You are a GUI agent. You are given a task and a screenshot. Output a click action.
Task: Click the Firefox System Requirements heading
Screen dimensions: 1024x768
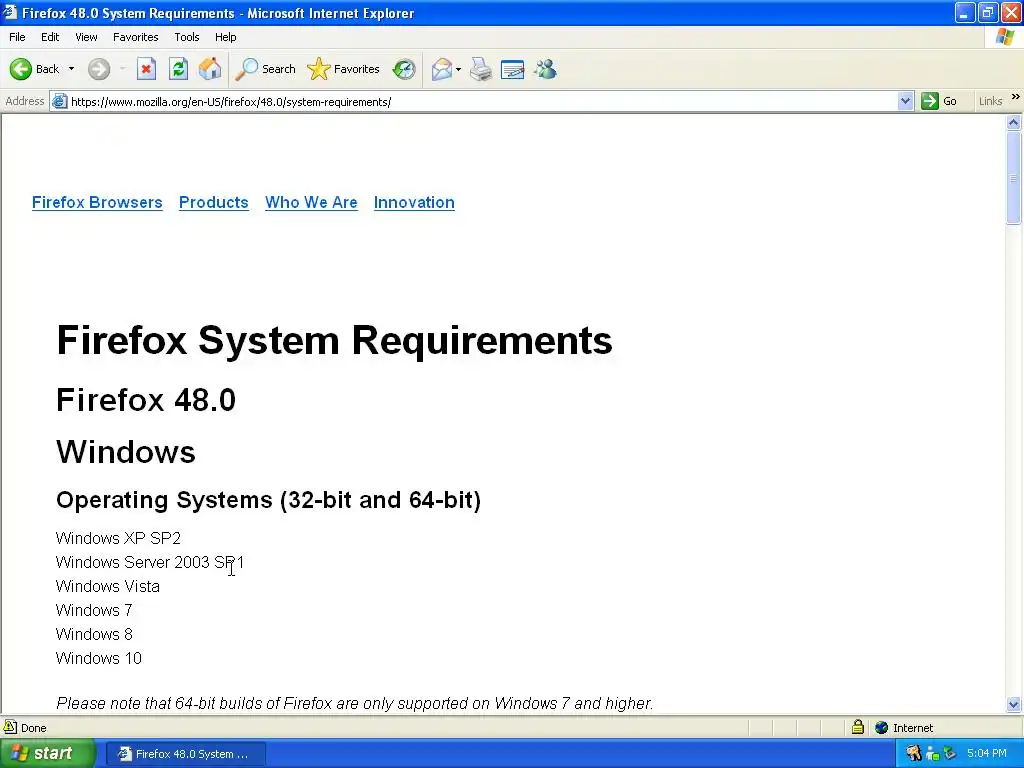(334, 340)
